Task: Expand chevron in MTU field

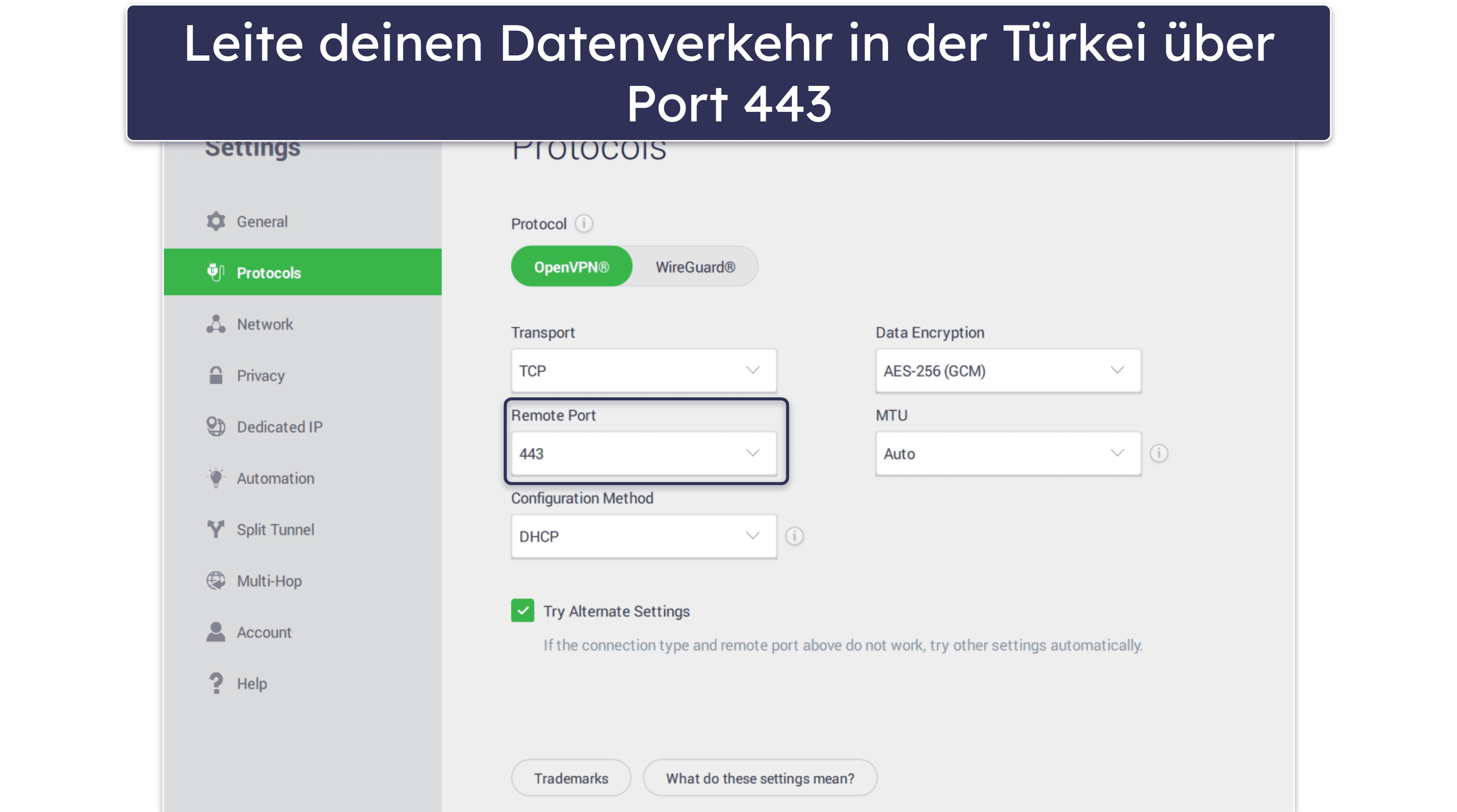Action: coord(1117,452)
